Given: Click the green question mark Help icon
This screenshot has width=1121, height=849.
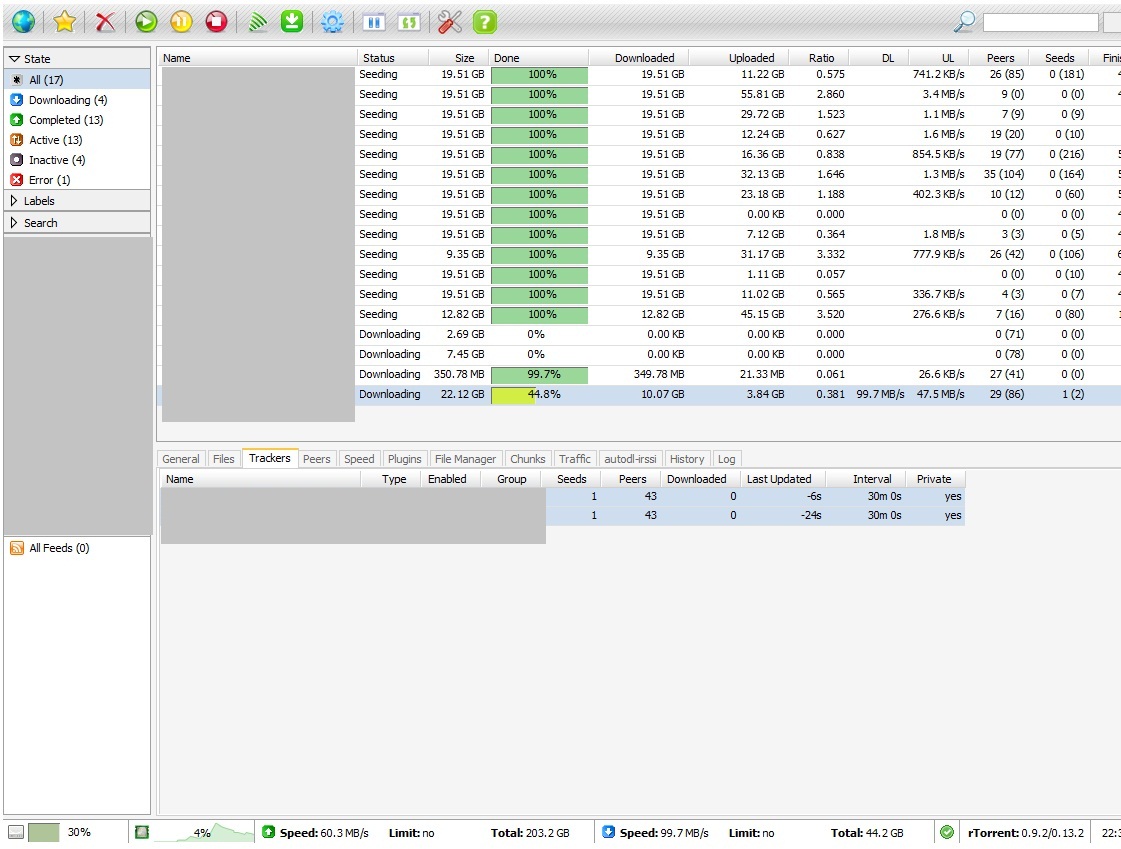Looking at the screenshot, I should (485, 21).
